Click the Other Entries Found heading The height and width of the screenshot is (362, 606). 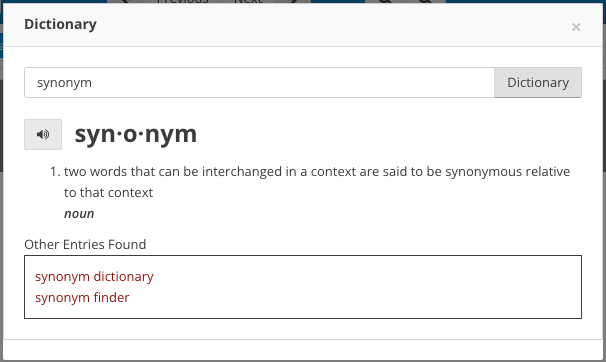click(x=85, y=245)
